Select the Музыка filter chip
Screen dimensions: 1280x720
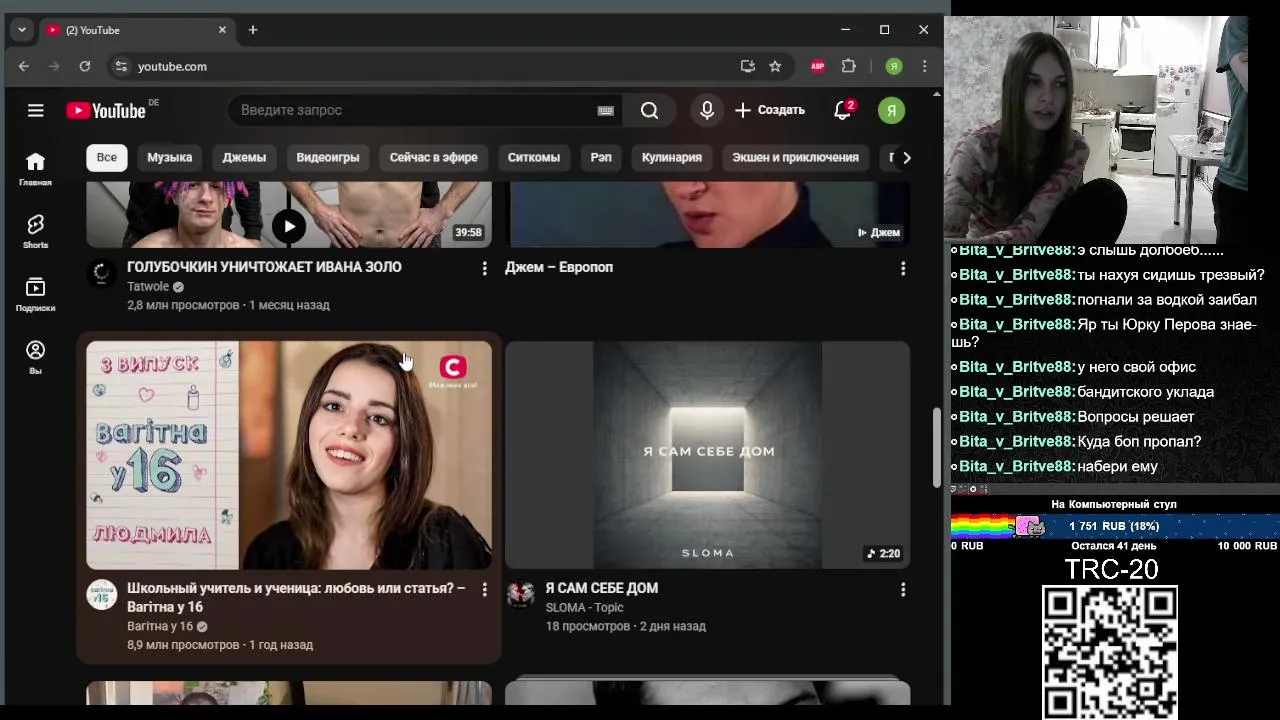tap(169, 157)
